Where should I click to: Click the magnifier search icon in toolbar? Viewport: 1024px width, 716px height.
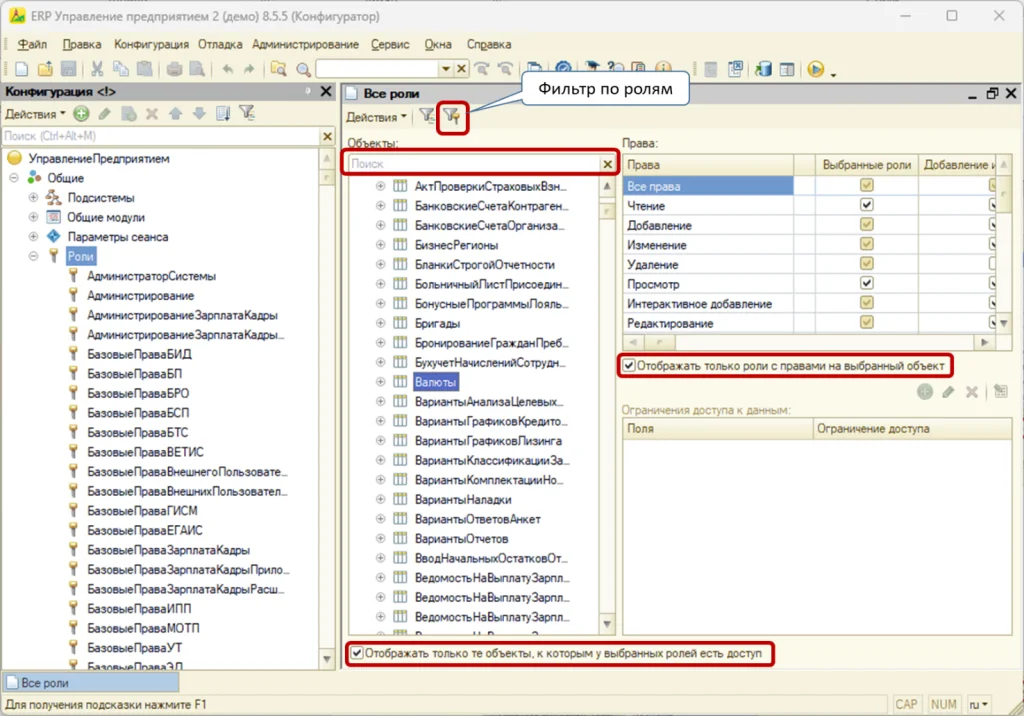coord(304,69)
